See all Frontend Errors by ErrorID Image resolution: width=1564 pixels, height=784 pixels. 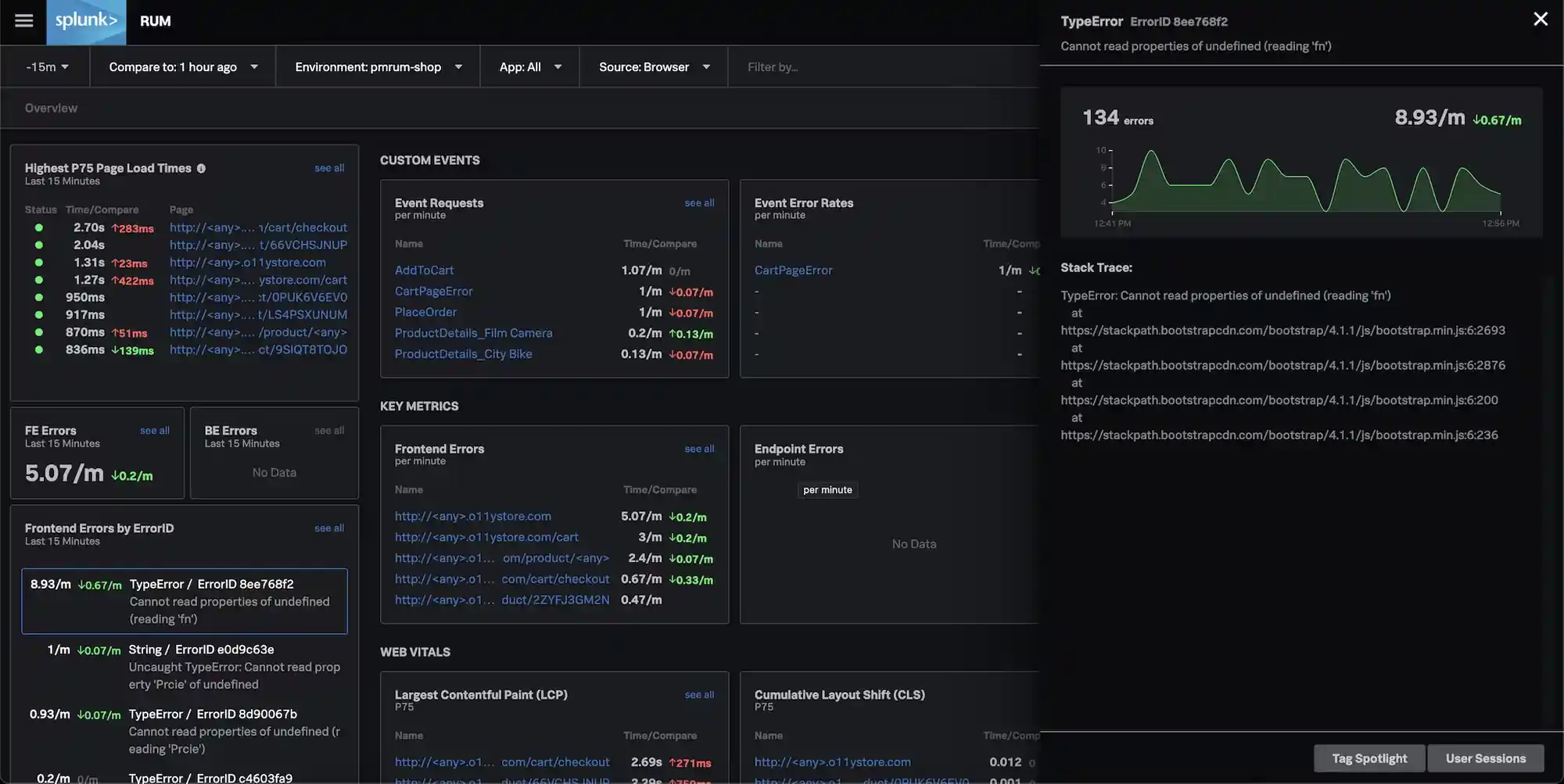pos(329,528)
